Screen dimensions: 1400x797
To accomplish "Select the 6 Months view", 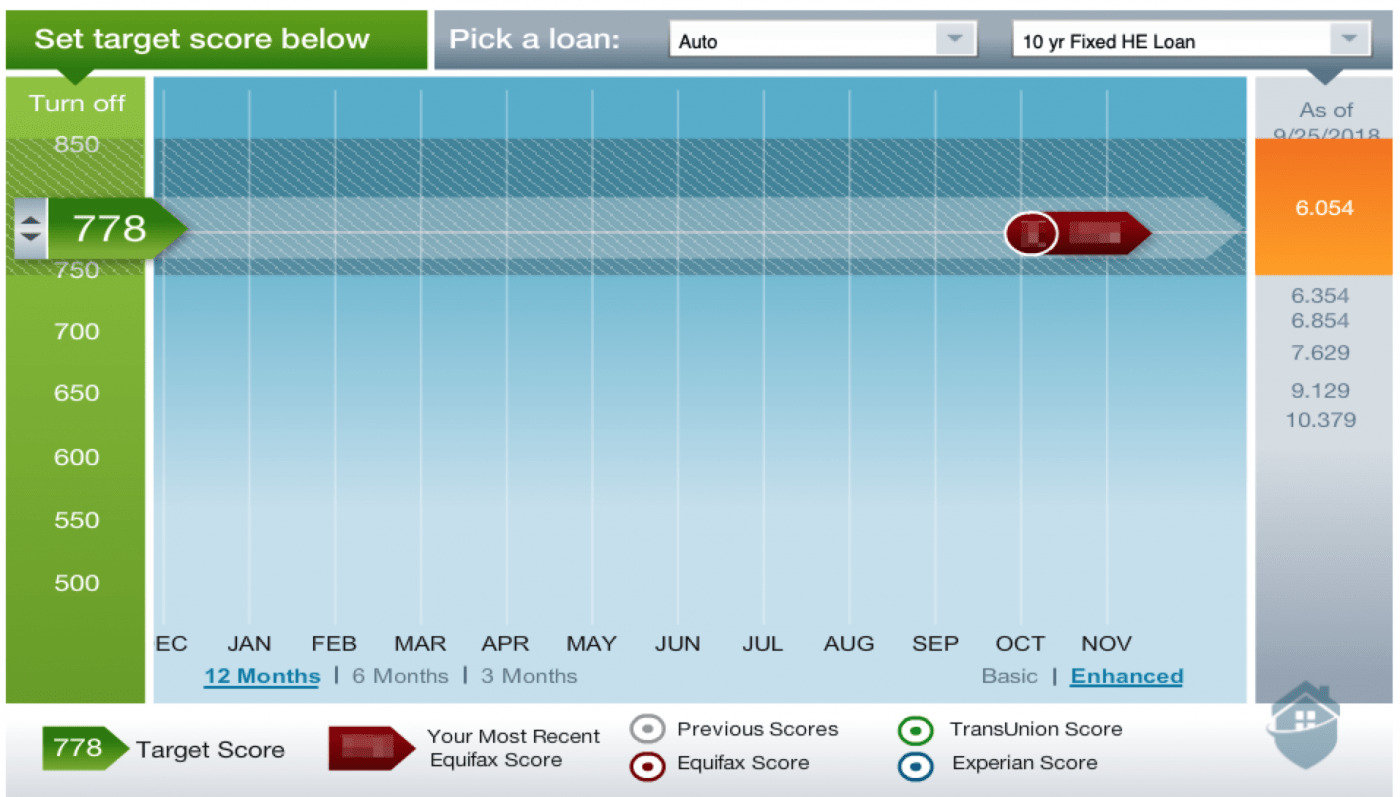I will (x=400, y=676).
